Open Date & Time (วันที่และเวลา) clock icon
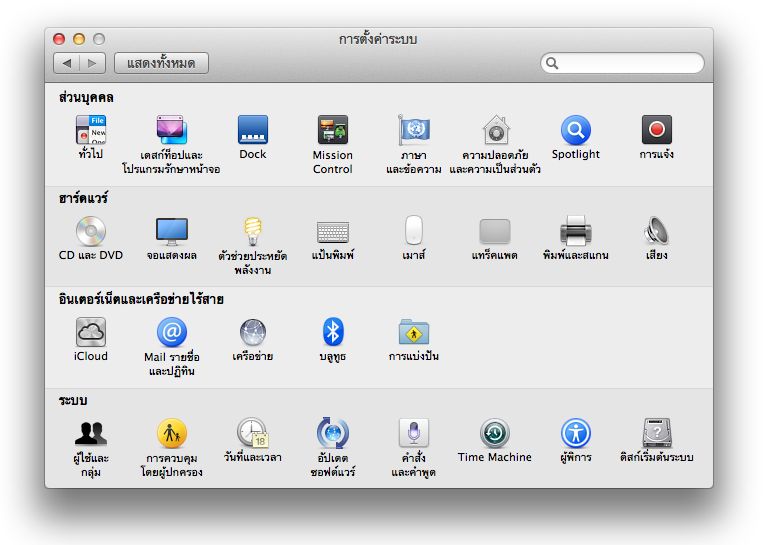Screen dimensions: 763x545 point(253,433)
